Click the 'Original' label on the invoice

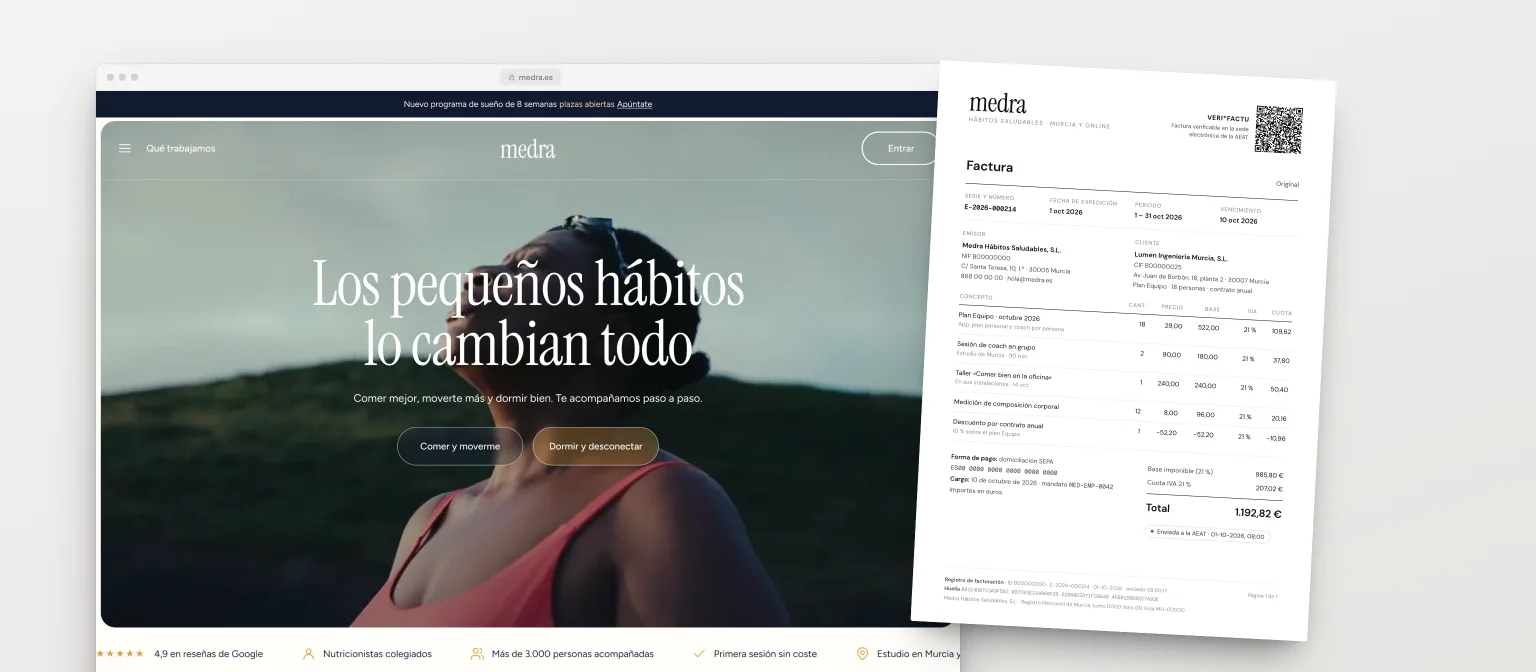(1287, 184)
